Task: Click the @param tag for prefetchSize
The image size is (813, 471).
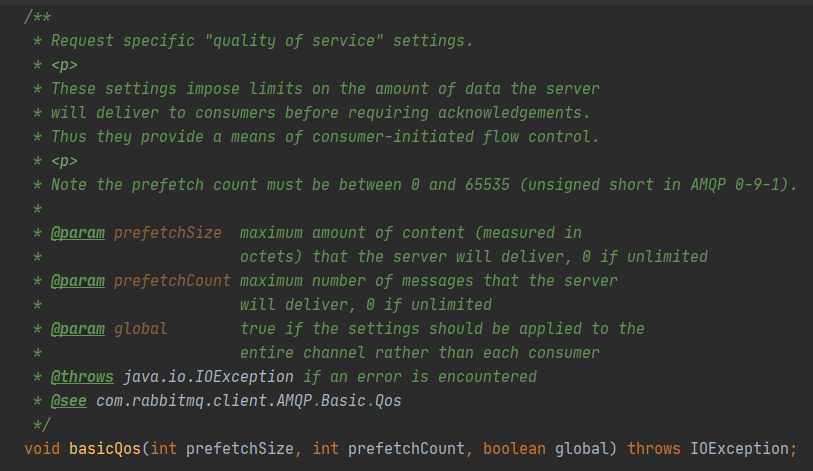Action: click(x=78, y=232)
